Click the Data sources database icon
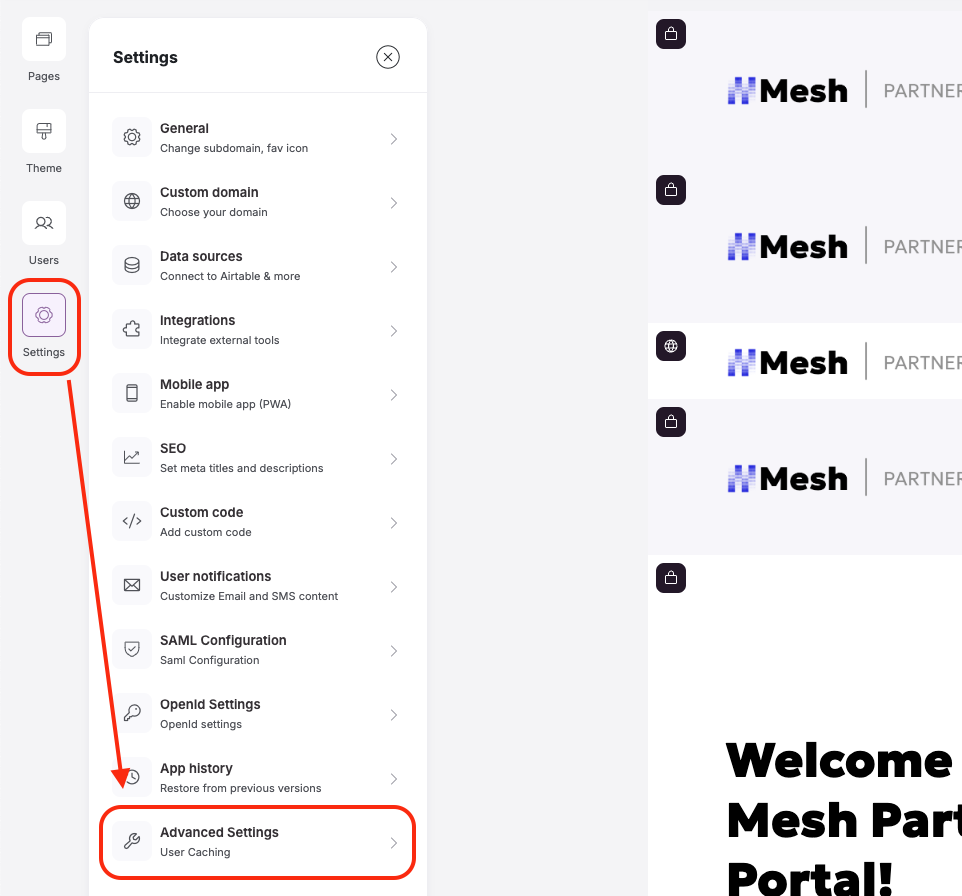Screen dimensions: 962x896 point(131,265)
